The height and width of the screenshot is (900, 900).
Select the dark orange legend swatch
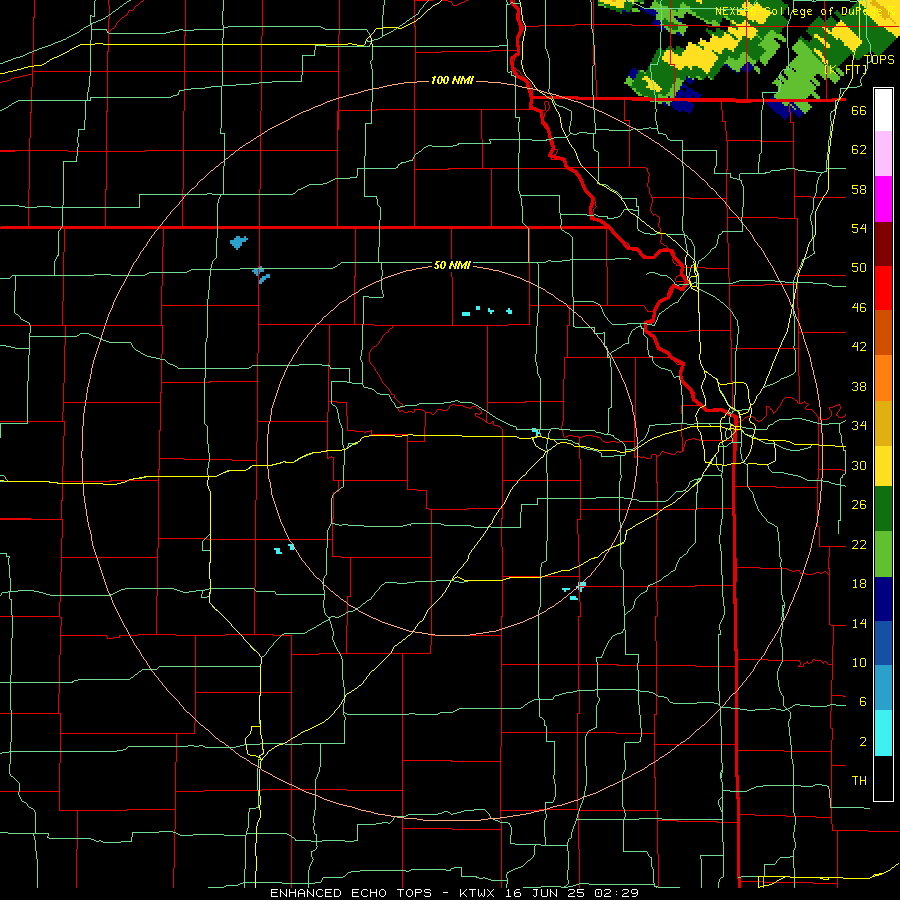click(883, 332)
